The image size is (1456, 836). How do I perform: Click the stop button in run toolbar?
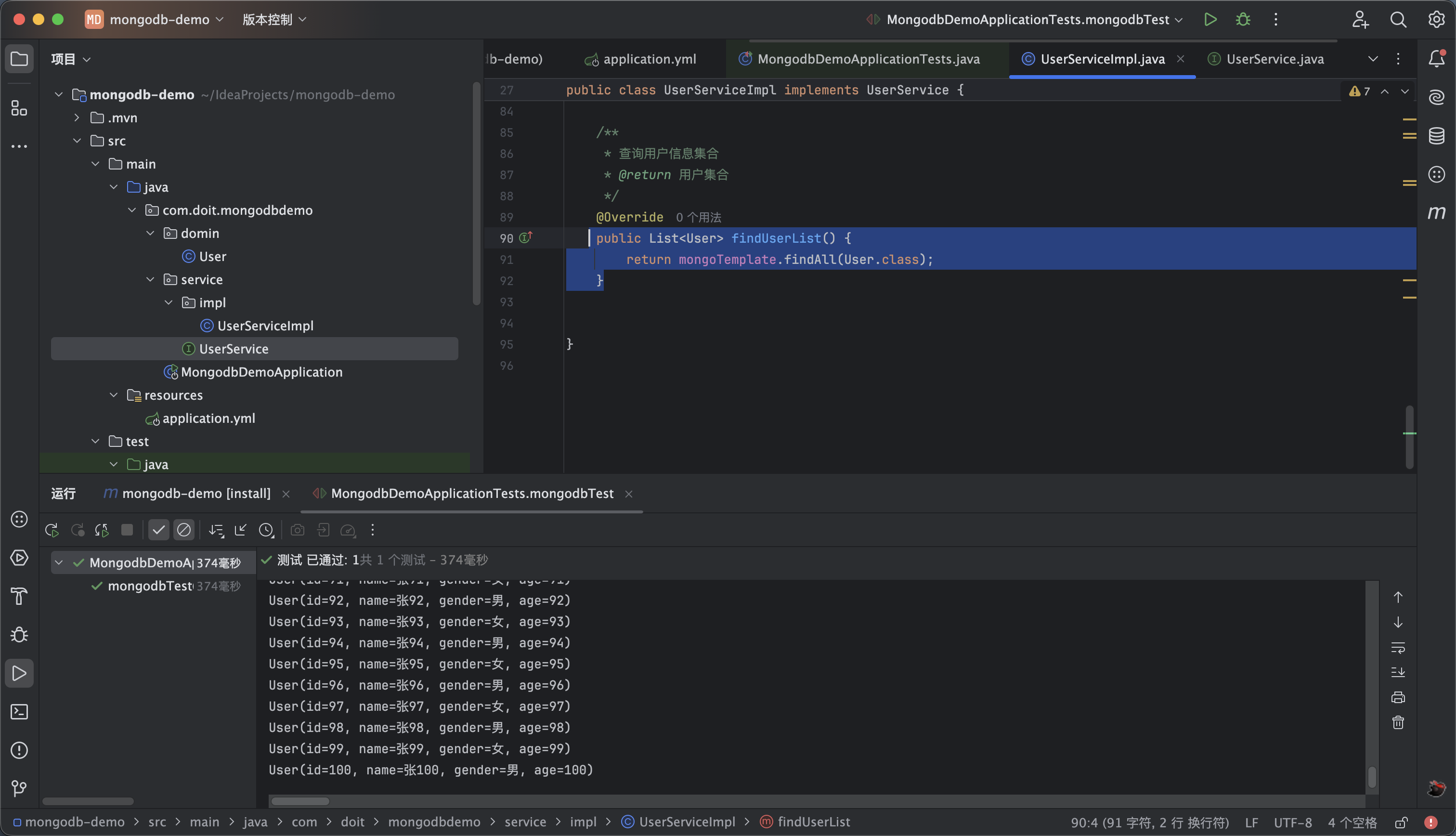[128, 530]
